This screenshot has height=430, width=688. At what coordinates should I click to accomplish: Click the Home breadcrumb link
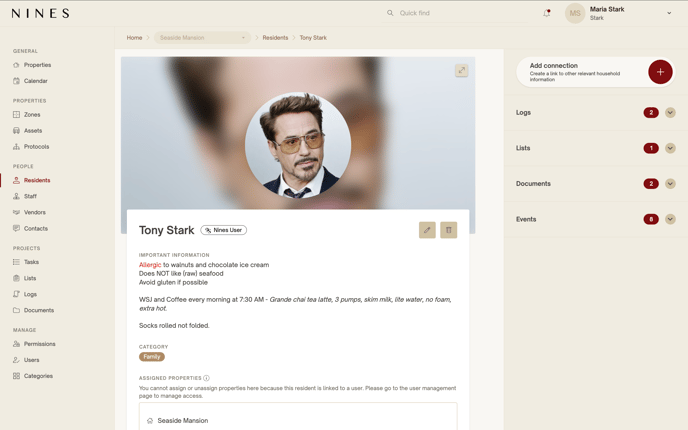point(134,38)
